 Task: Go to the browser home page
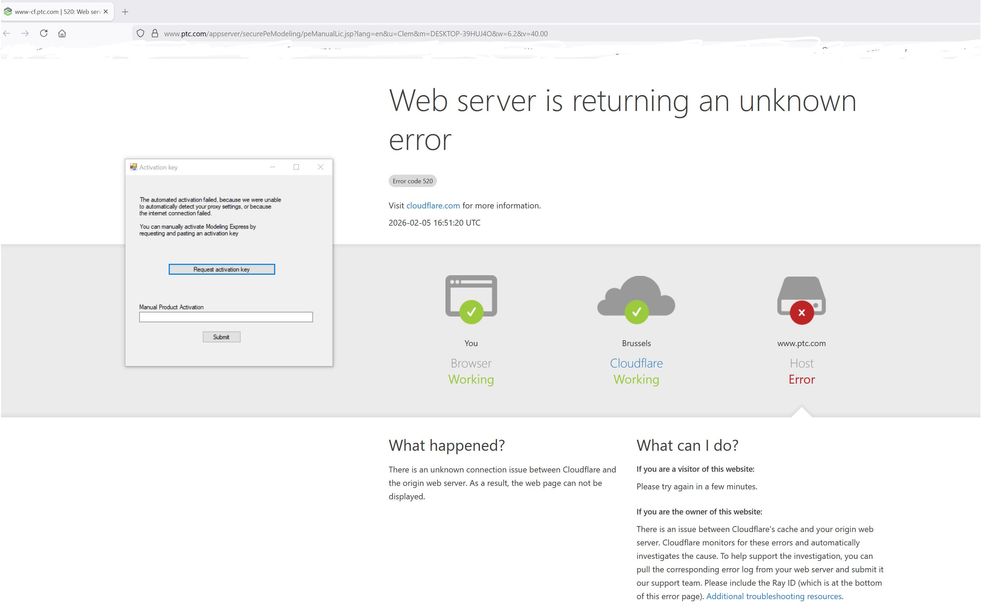[62, 33]
